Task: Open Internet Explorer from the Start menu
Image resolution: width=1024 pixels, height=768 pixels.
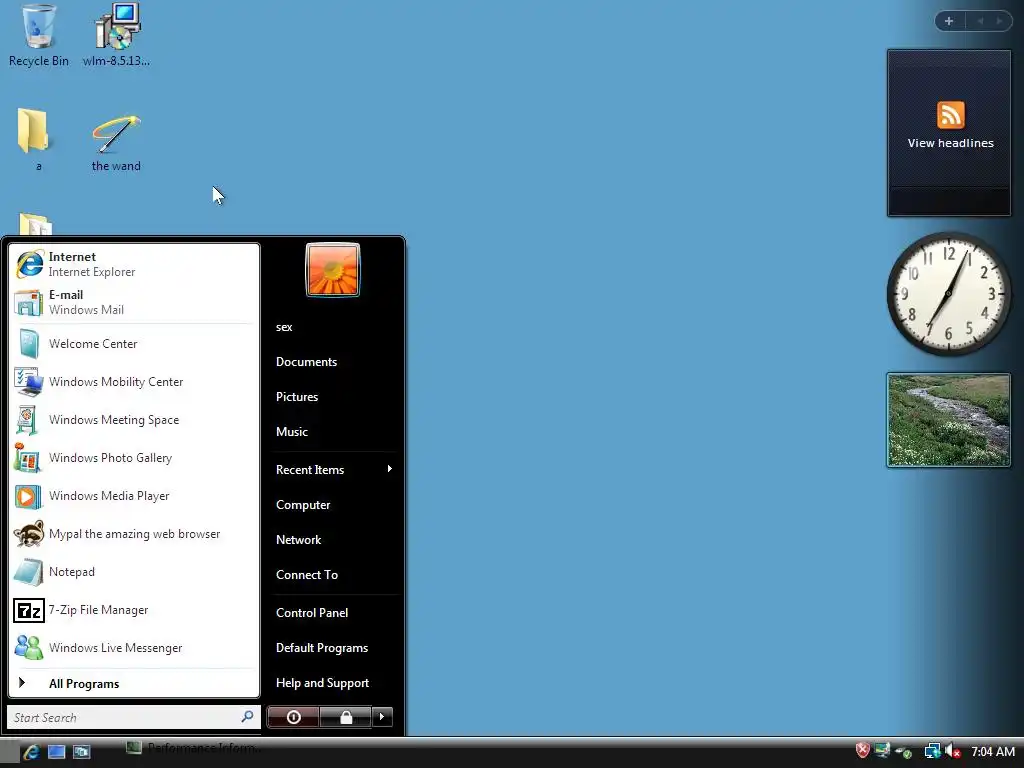Action: 134,264
